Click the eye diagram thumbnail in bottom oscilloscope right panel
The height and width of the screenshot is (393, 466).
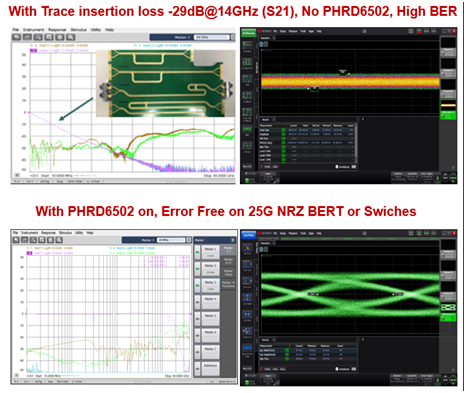[x=448, y=307]
